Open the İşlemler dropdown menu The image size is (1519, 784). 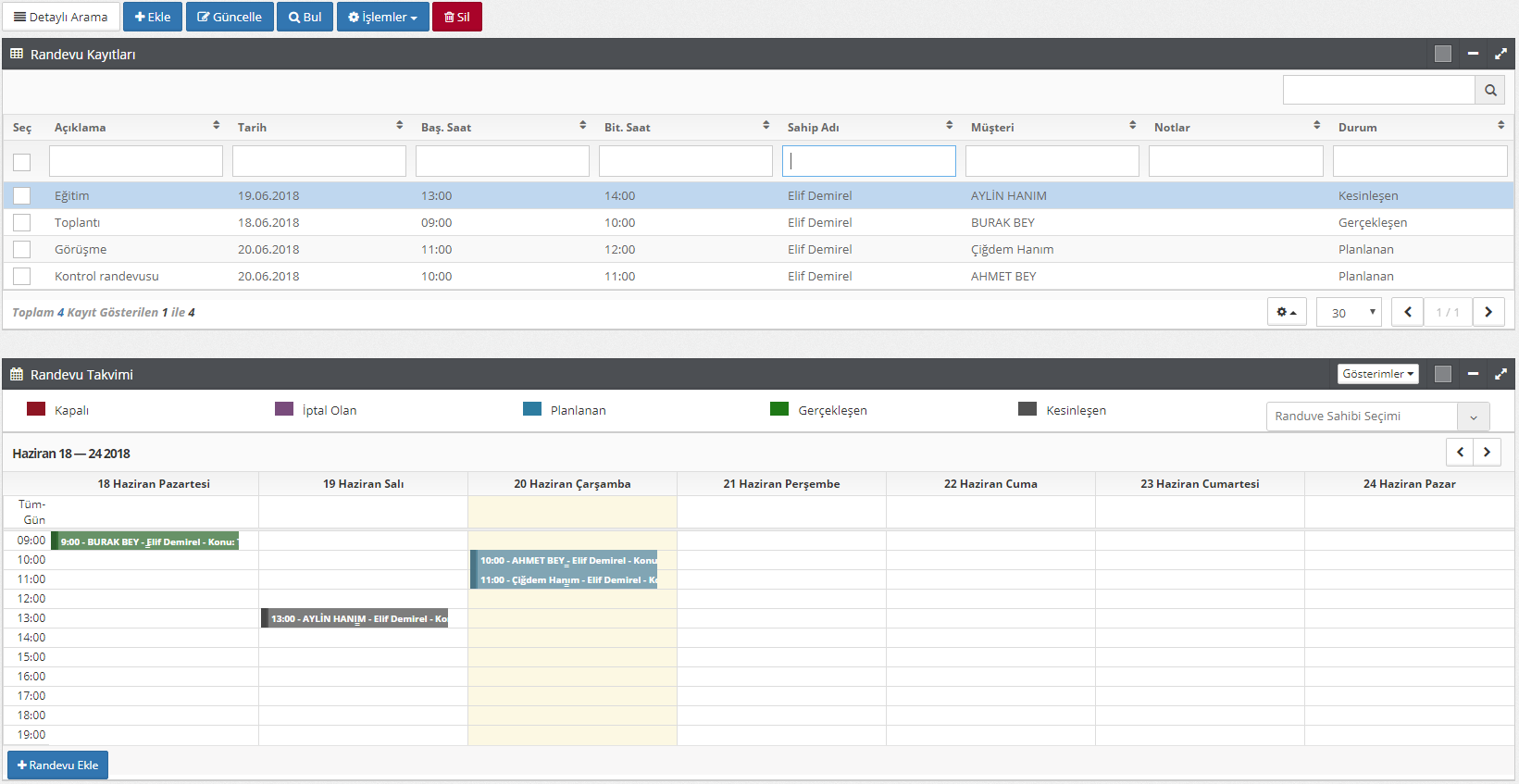(x=382, y=17)
